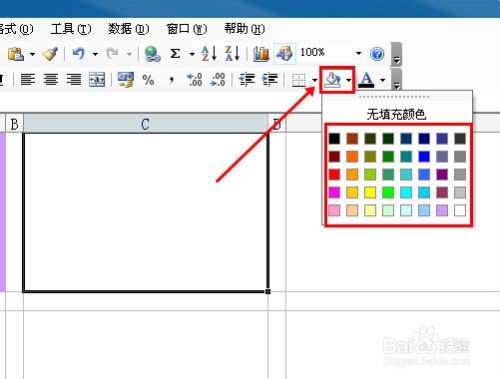Open the Fill Color dropdown arrow
The width and height of the screenshot is (500, 379).
348,80
